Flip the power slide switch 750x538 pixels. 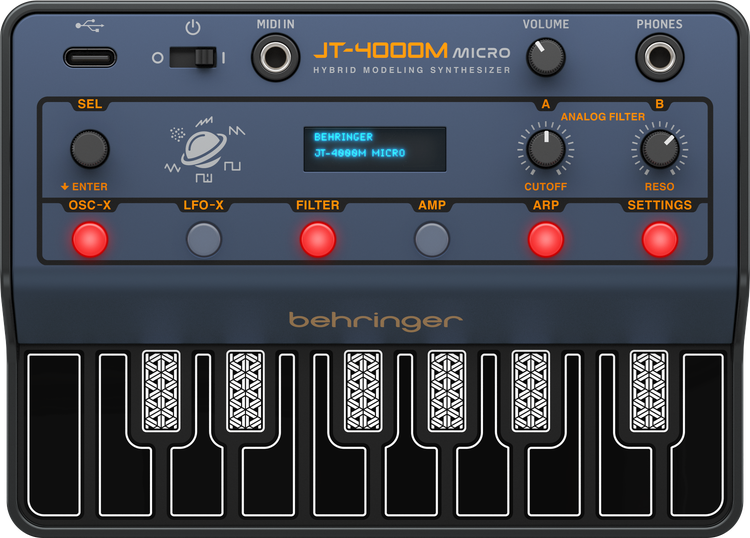point(193,57)
